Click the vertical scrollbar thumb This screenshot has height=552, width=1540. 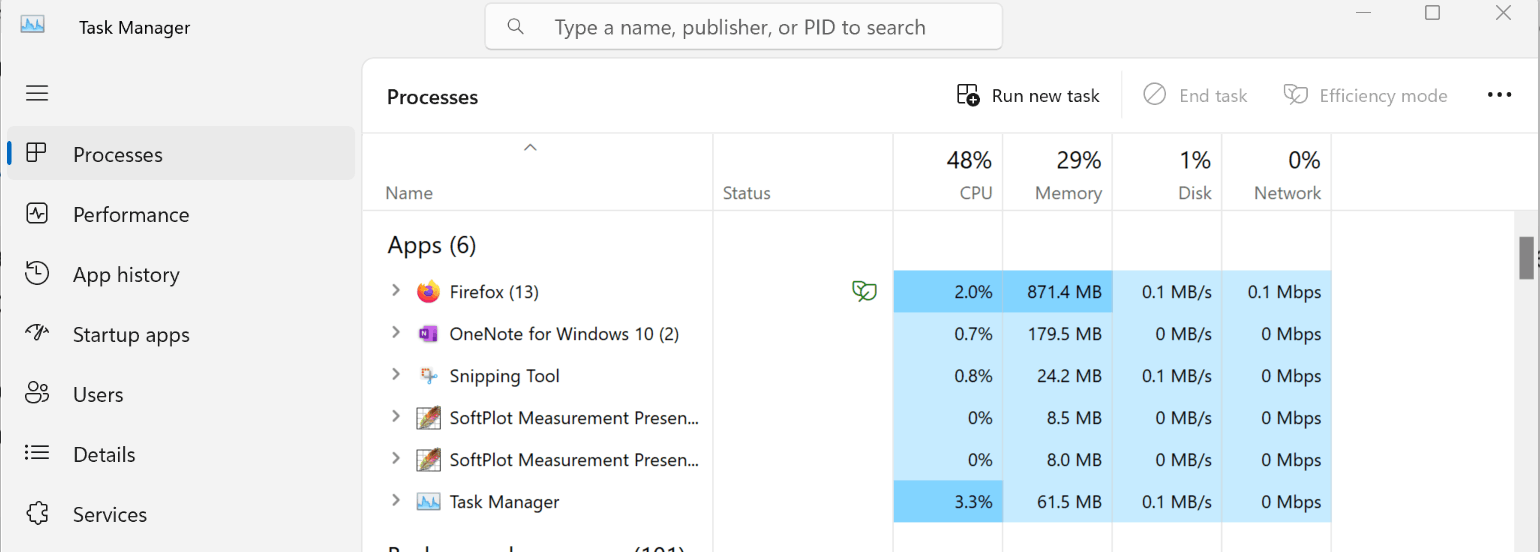tap(1527, 257)
